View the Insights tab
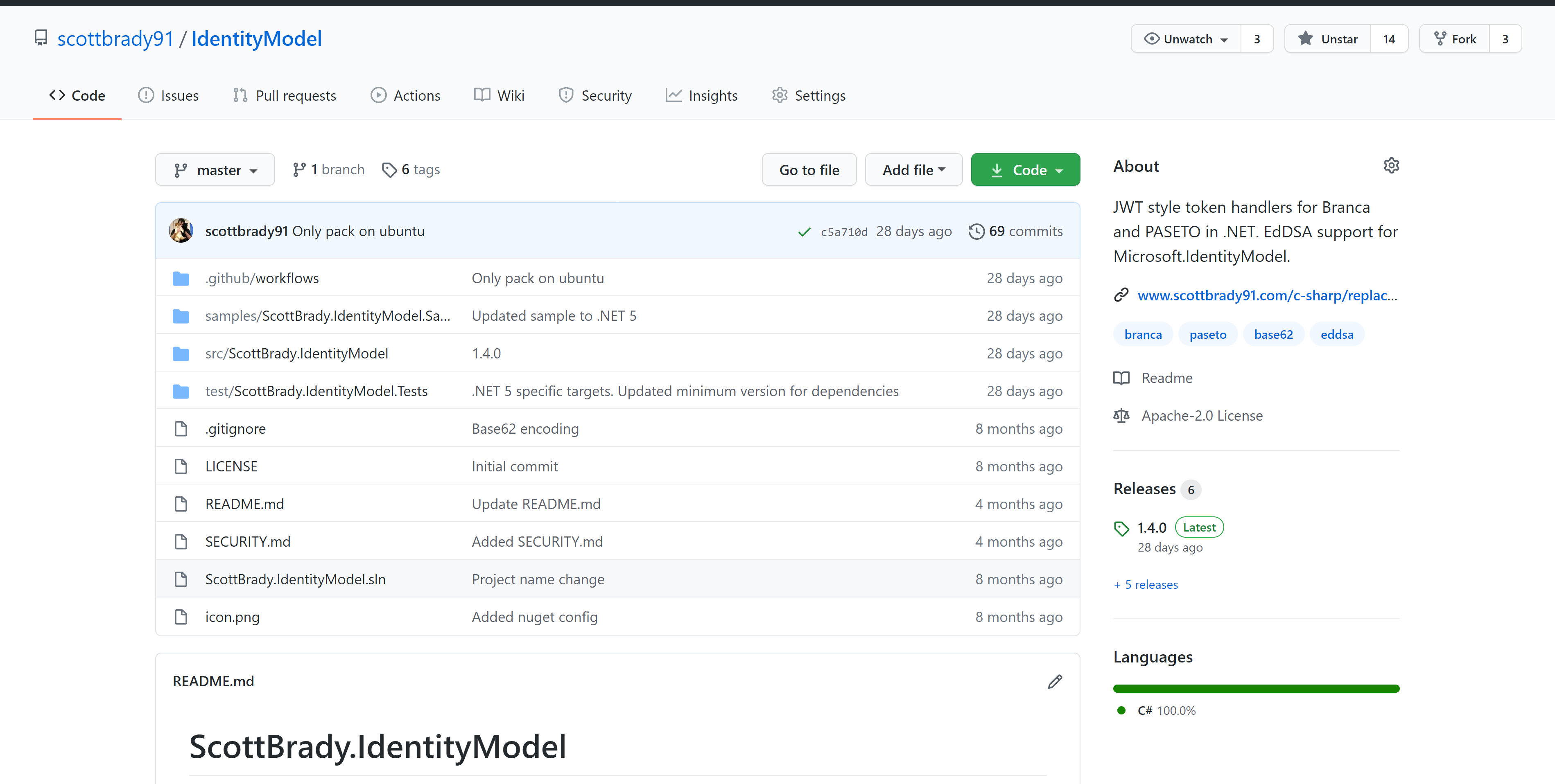This screenshot has height=784, width=1555. pyautogui.click(x=701, y=95)
